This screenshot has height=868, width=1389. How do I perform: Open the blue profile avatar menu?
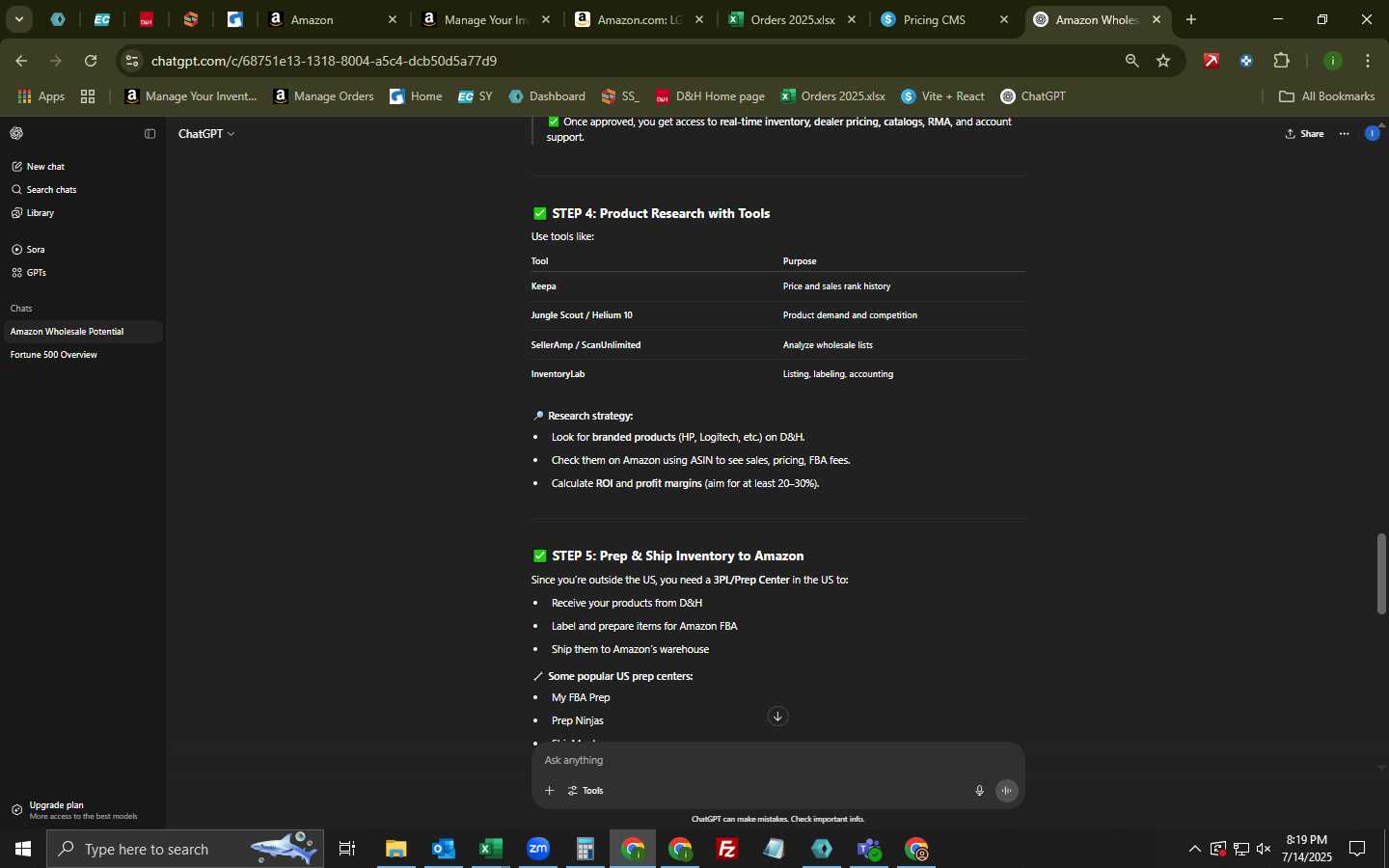1373,133
